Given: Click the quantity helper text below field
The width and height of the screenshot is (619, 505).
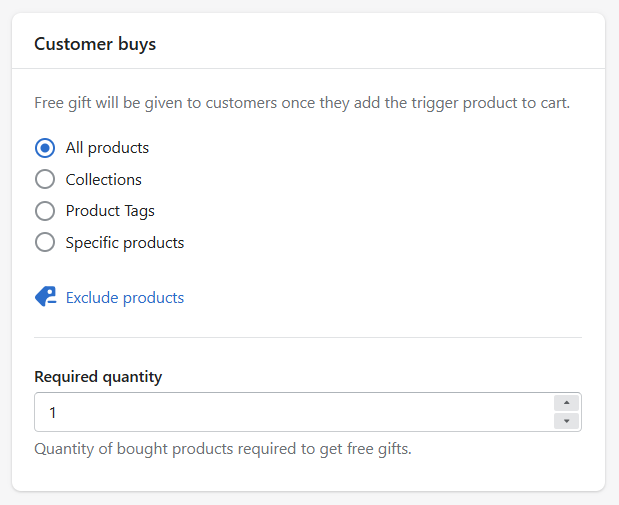Looking at the screenshot, I should point(223,449).
